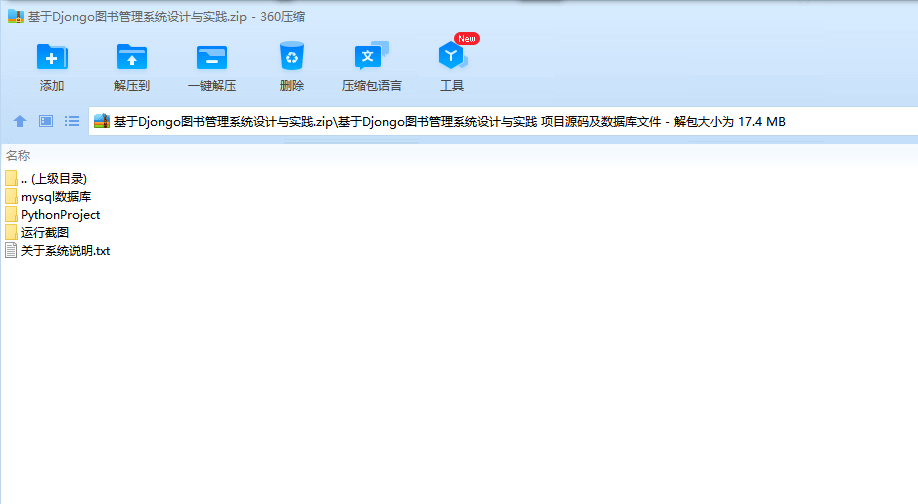Select the PythonProject folder
The image size is (918, 504).
tap(53, 215)
